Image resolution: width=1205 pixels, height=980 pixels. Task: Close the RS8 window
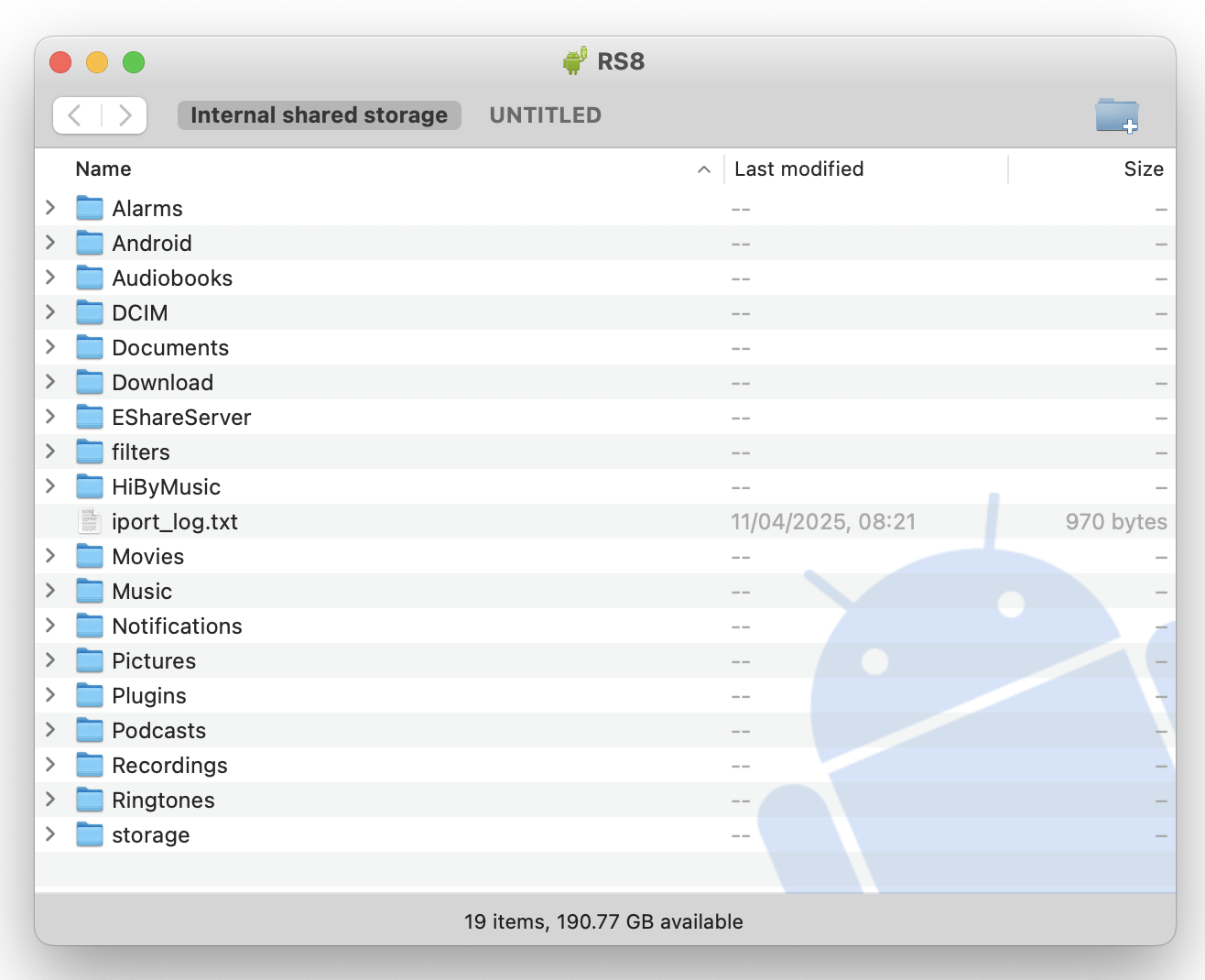[60, 62]
